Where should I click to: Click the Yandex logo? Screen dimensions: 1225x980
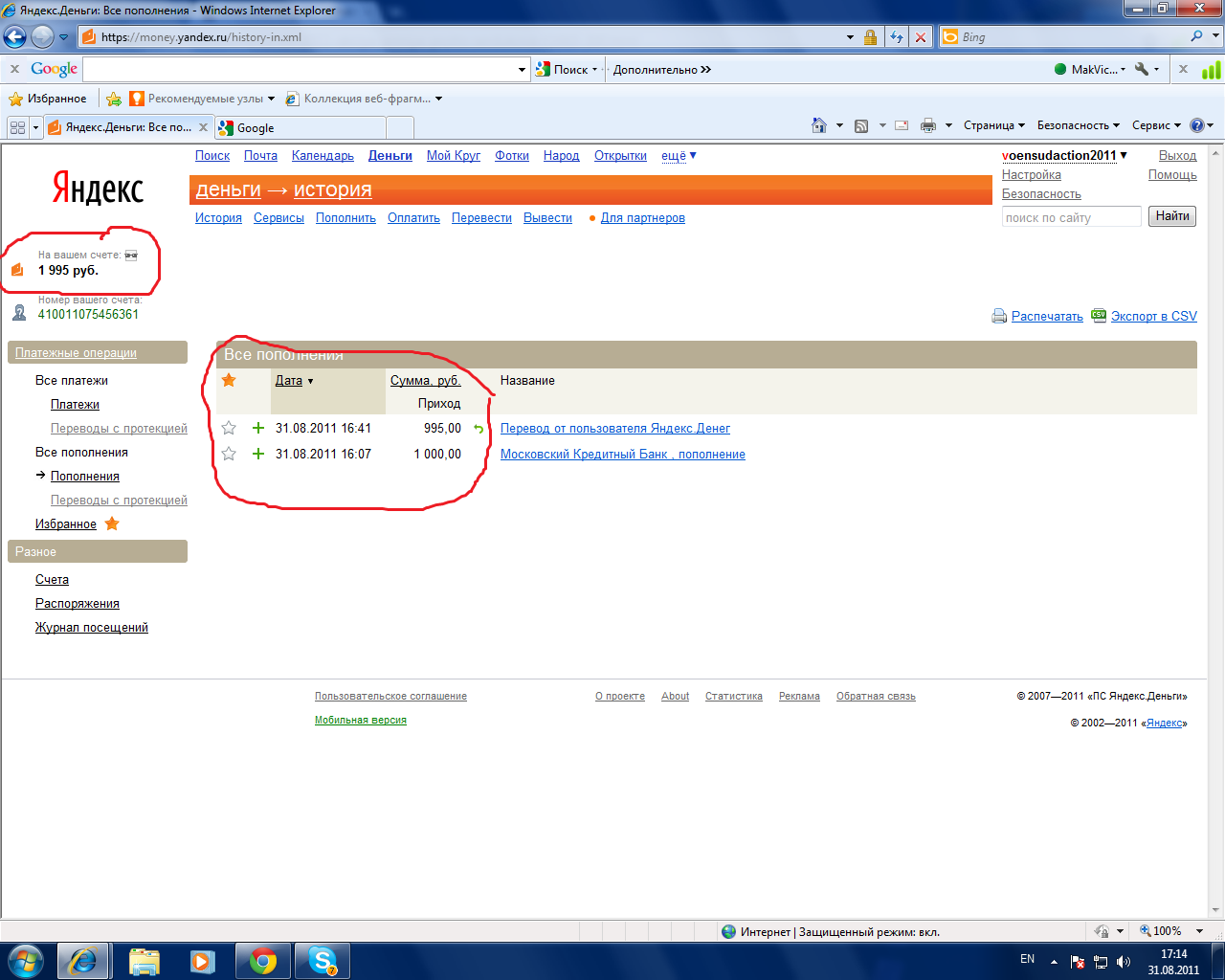pyautogui.click(x=98, y=189)
